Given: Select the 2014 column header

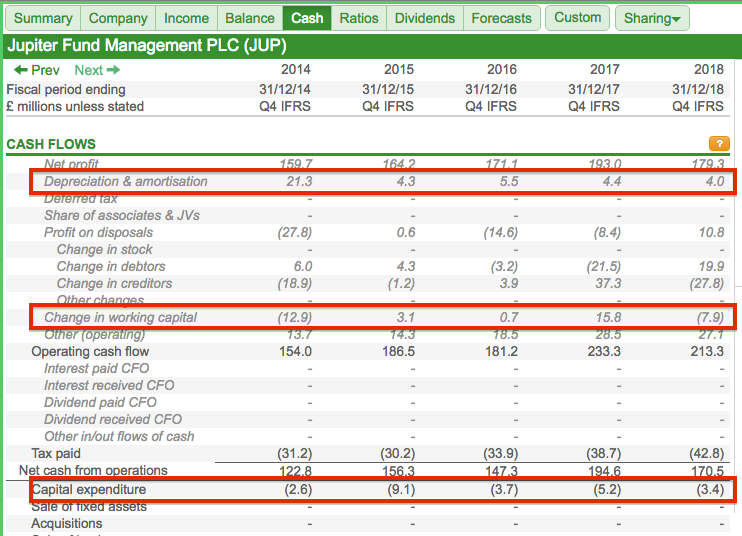Looking at the screenshot, I should pyautogui.click(x=296, y=70).
